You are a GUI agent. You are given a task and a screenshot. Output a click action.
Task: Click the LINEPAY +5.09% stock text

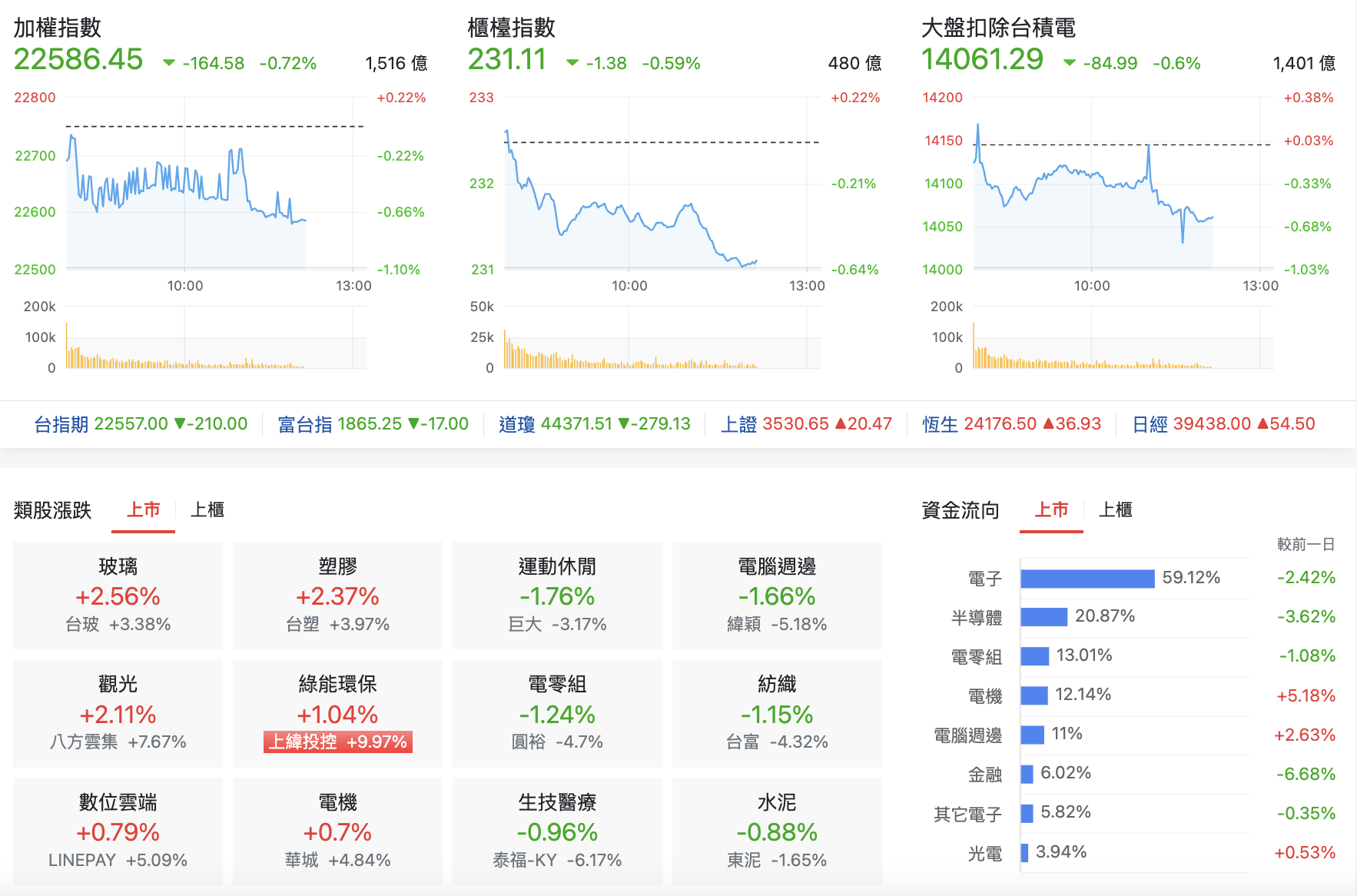[118, 860]
